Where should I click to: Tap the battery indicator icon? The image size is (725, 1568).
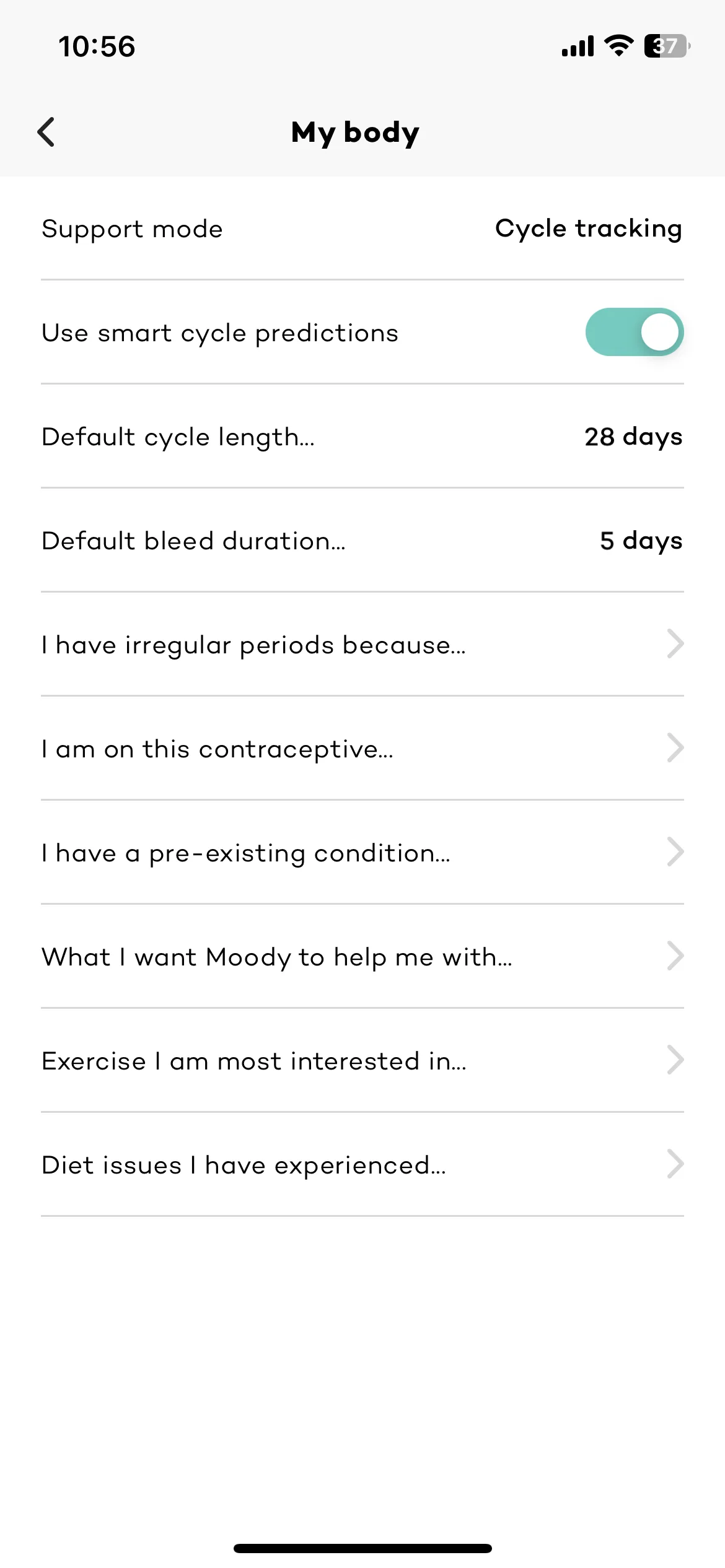[667, 46]
